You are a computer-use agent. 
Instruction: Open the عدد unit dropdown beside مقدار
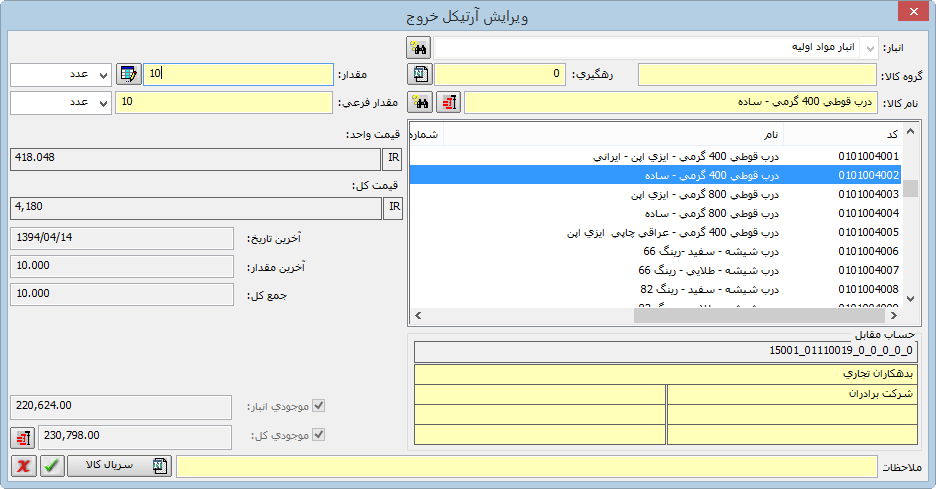(x=103, y=75)
